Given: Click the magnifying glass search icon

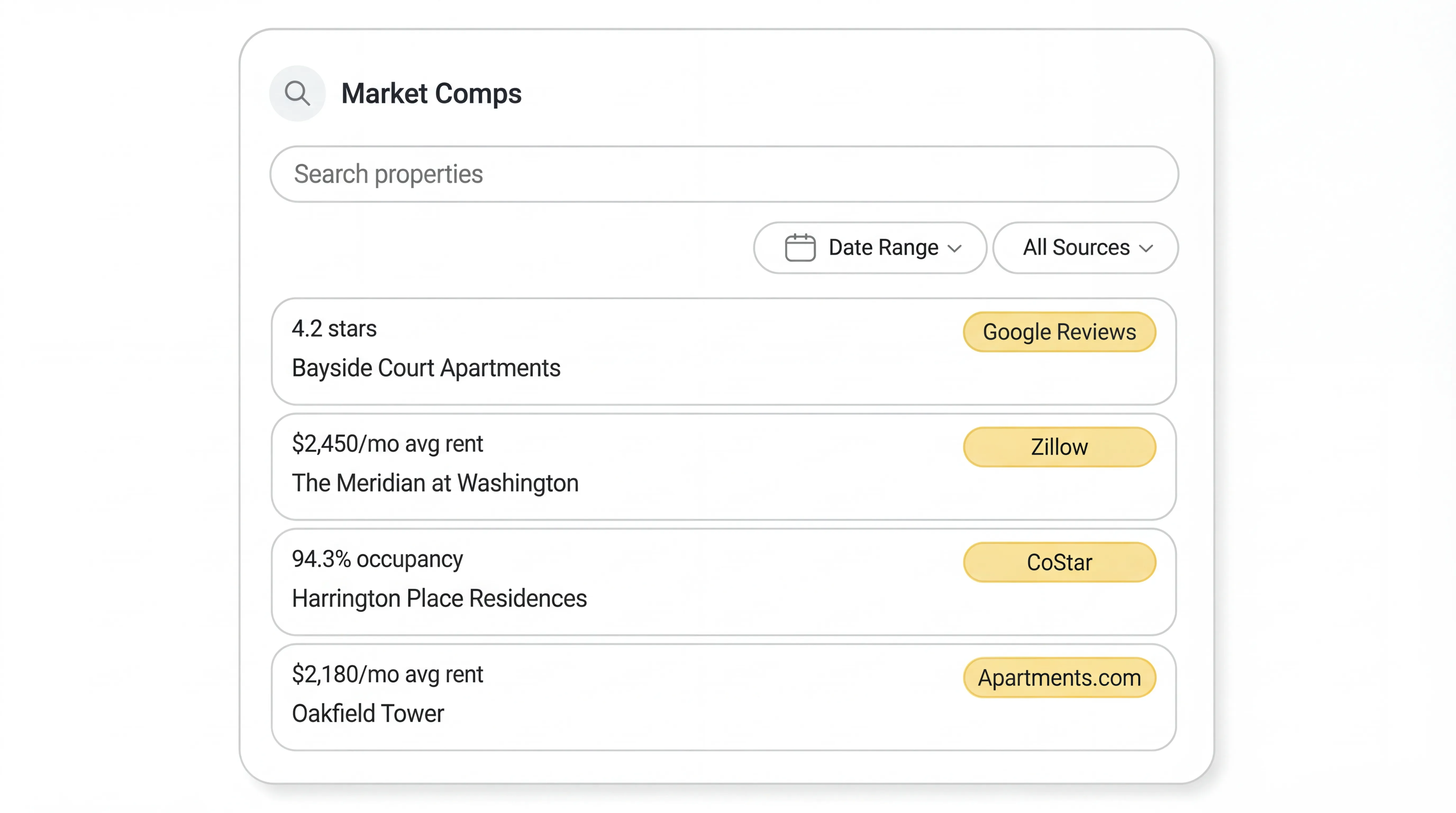Looking at the screenshot, I should 297,93.
